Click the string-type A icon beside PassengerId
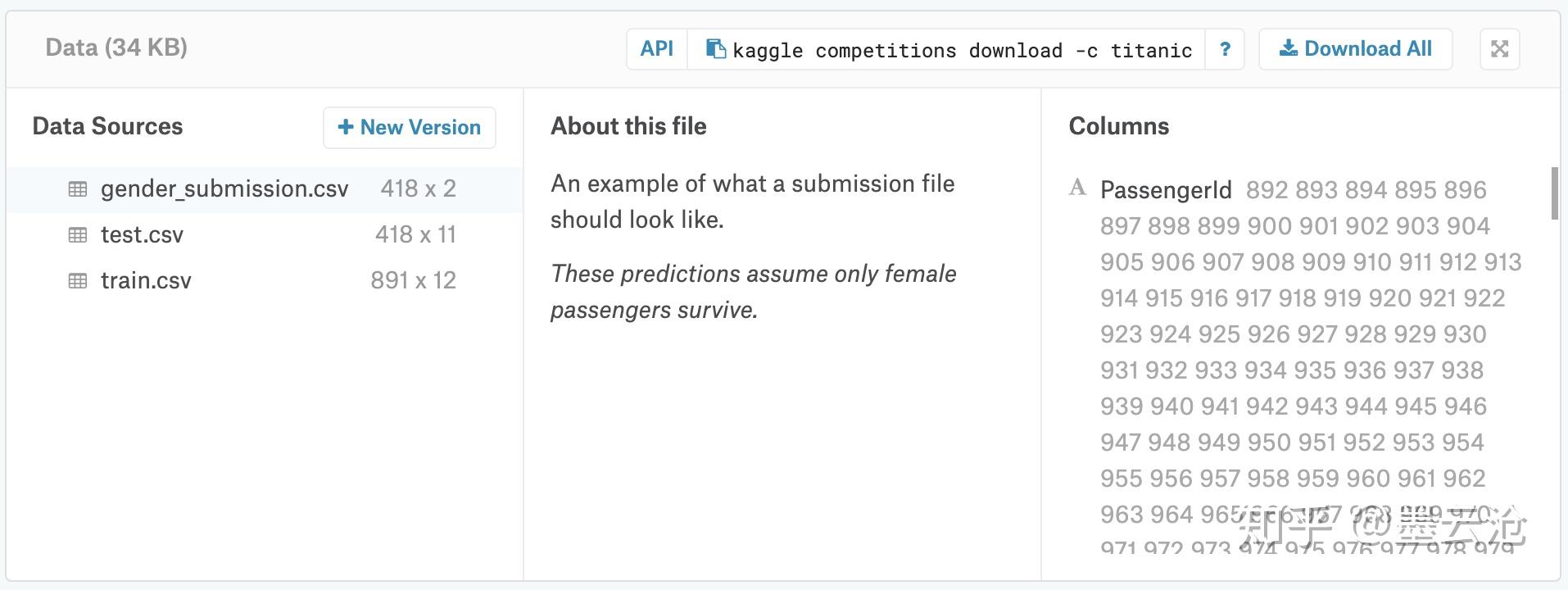Viewport: 1568px width, 590px height. click(1078, 188)
